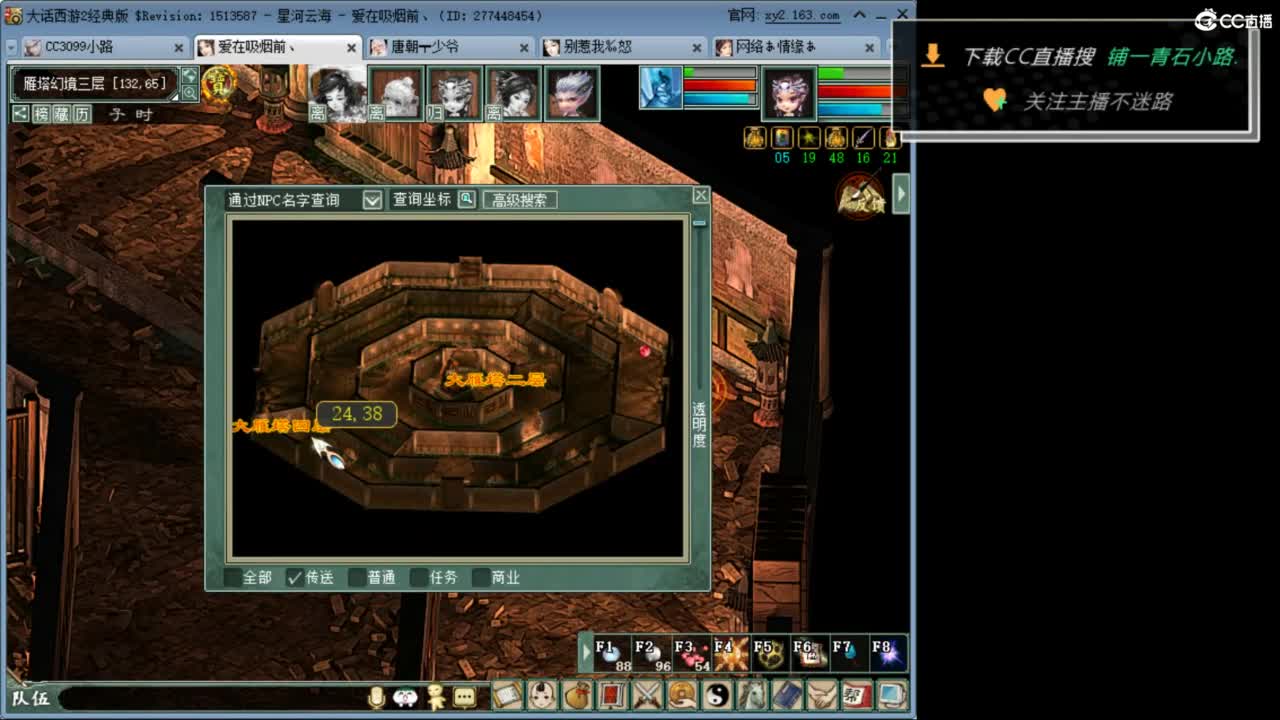Use the F1 hotkey slot item
The image size is (1280, 720).
click(614, 653)
